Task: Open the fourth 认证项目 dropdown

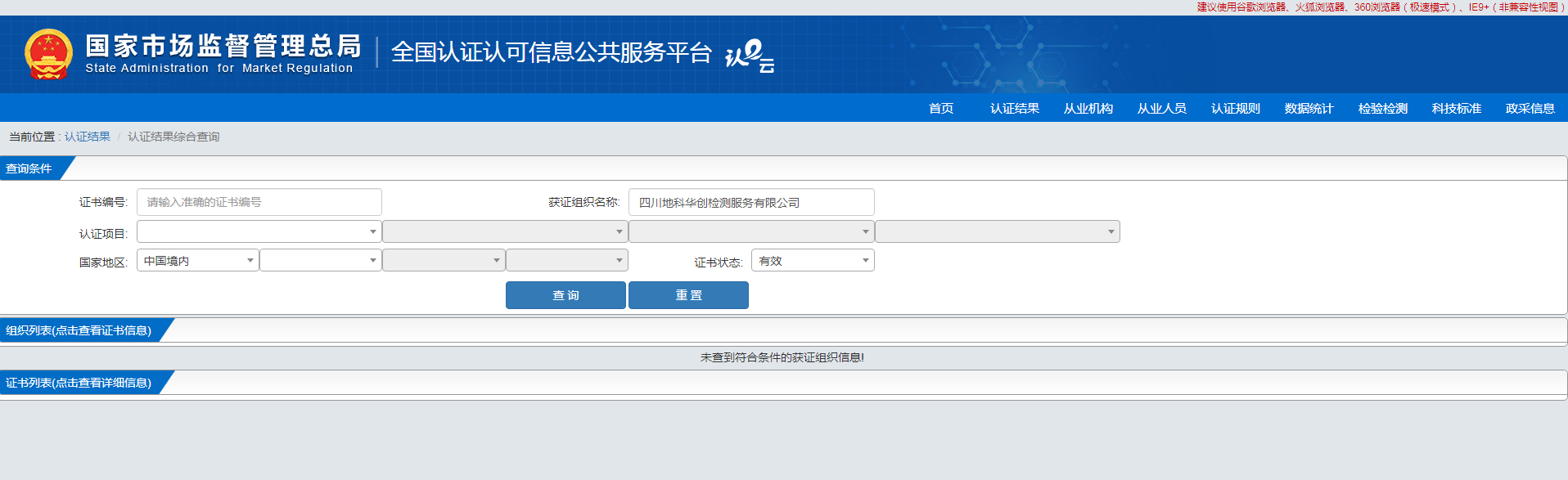Action: pos(998,231)
